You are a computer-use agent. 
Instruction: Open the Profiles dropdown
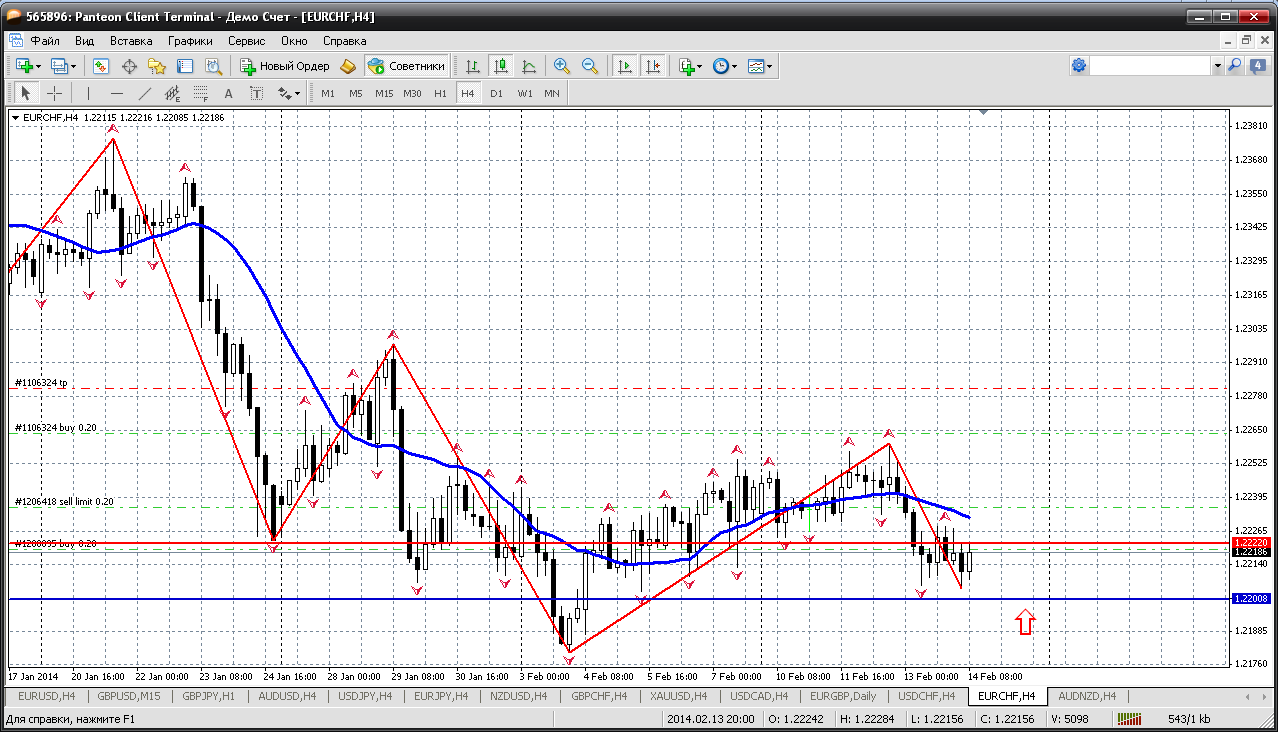[64, 66]
